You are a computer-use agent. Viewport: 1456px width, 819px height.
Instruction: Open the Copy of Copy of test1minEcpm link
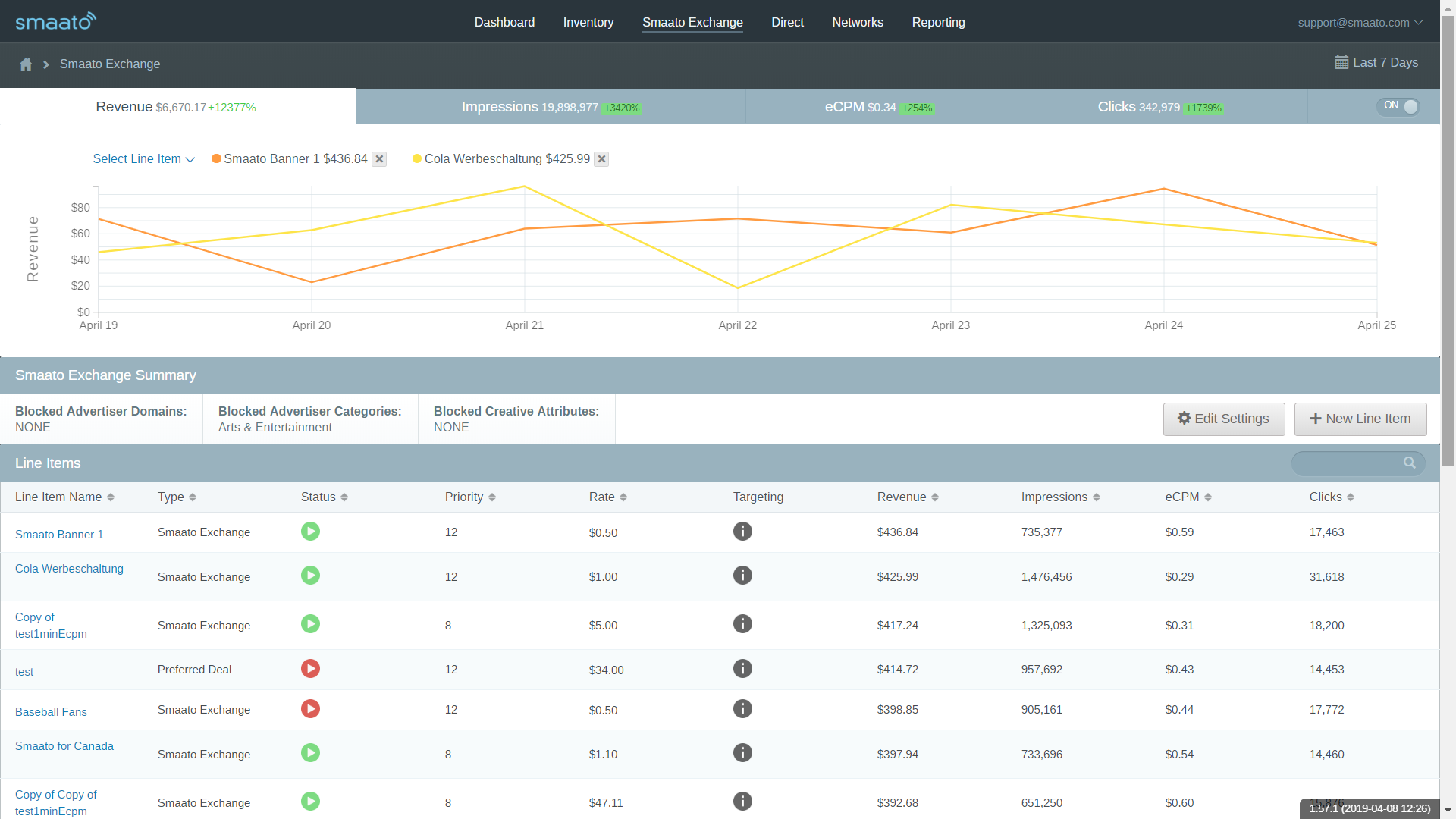pyautogui.click(x=56, y=803)
